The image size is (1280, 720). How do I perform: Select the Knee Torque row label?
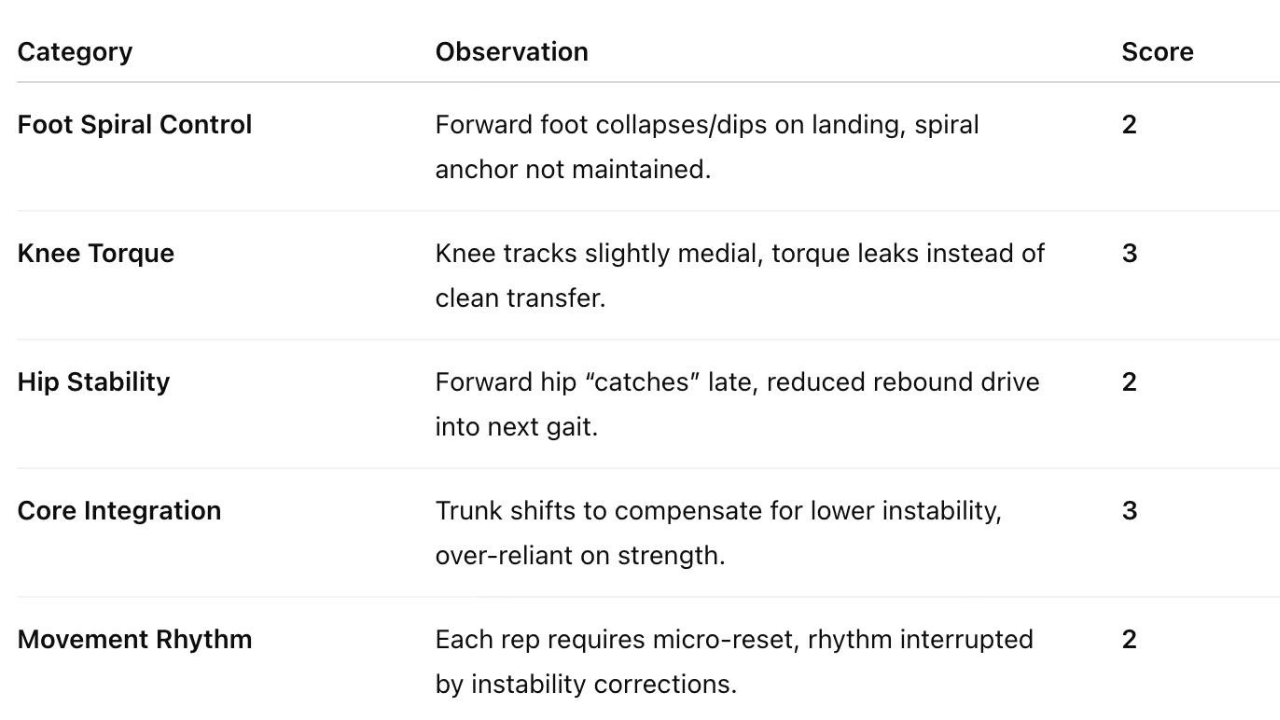(95, 254)
